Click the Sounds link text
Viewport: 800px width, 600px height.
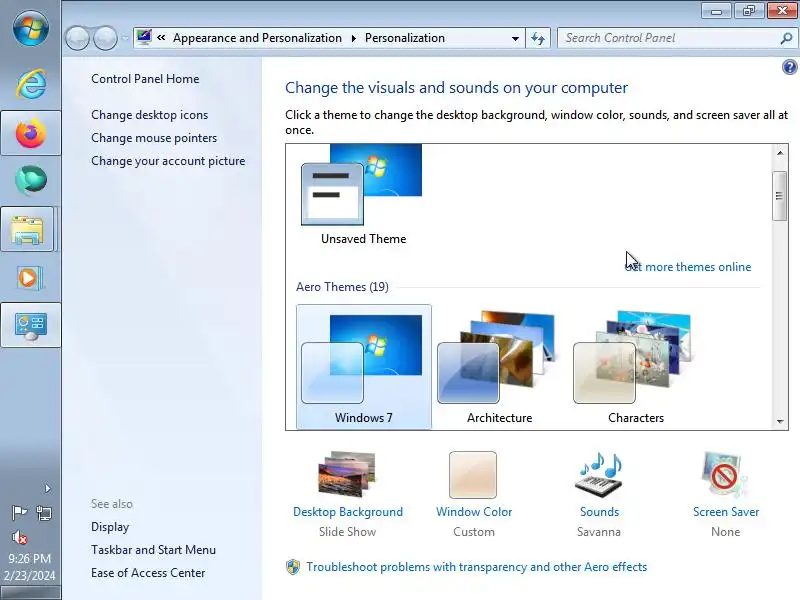599,512
